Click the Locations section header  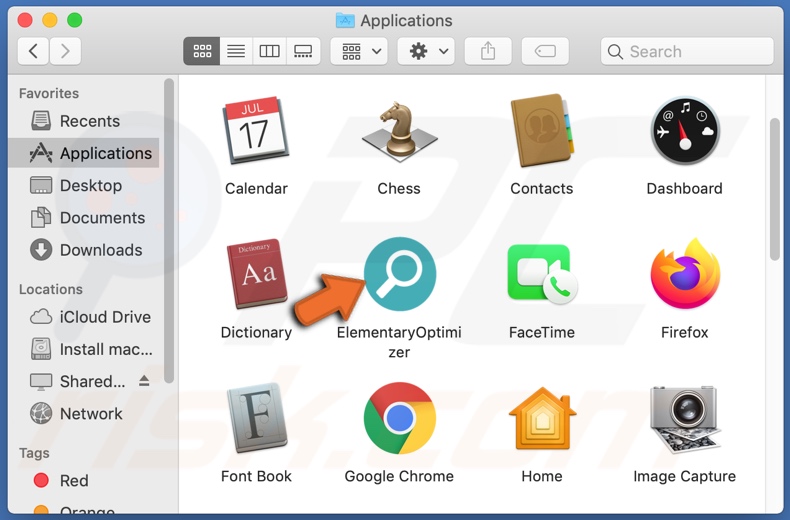51,289
